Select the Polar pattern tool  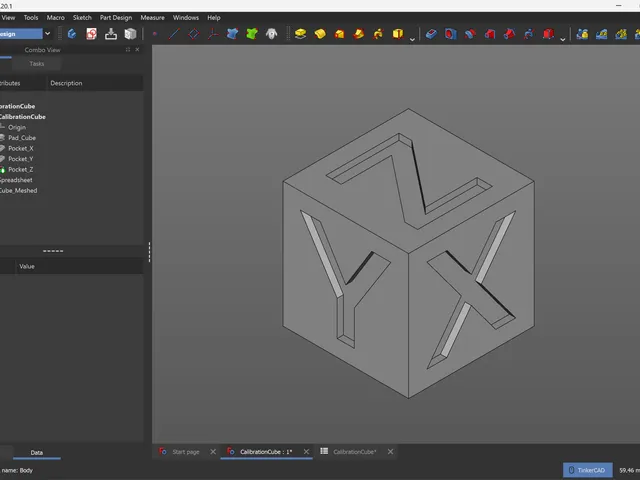tap(621, 33)
